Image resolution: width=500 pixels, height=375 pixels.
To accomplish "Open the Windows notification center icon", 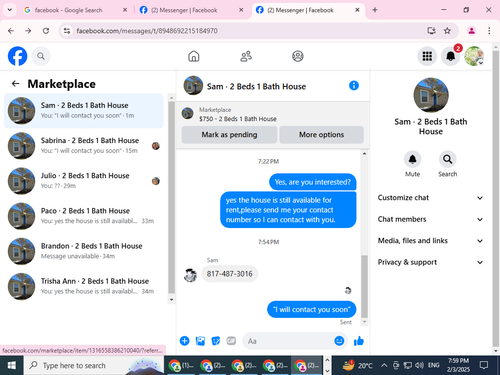I will 484,365.
